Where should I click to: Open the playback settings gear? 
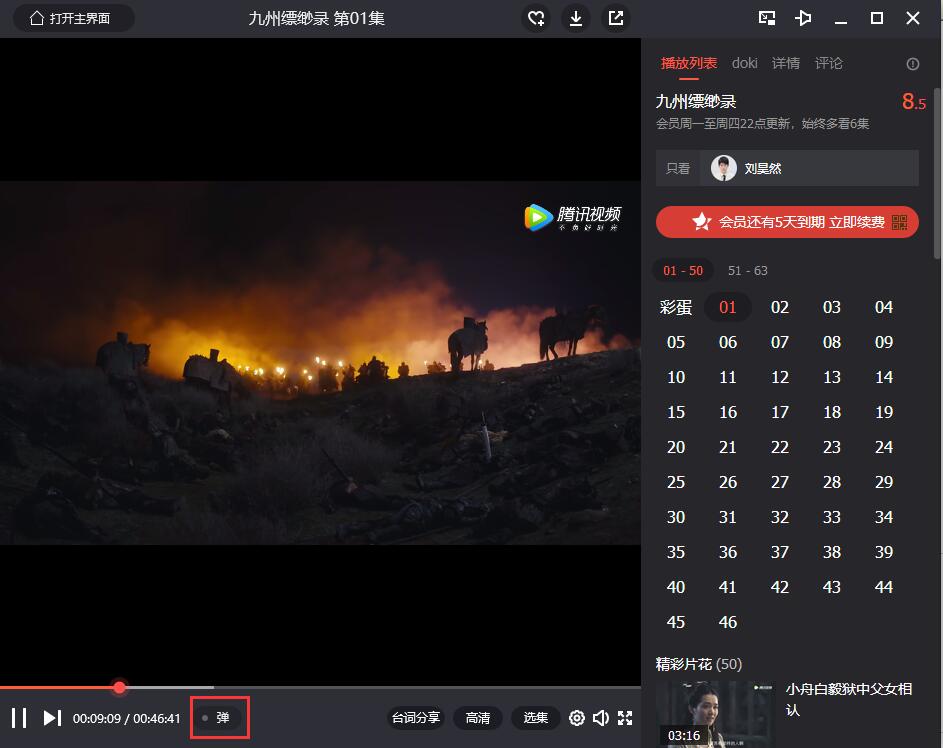(x=577, y=718)
